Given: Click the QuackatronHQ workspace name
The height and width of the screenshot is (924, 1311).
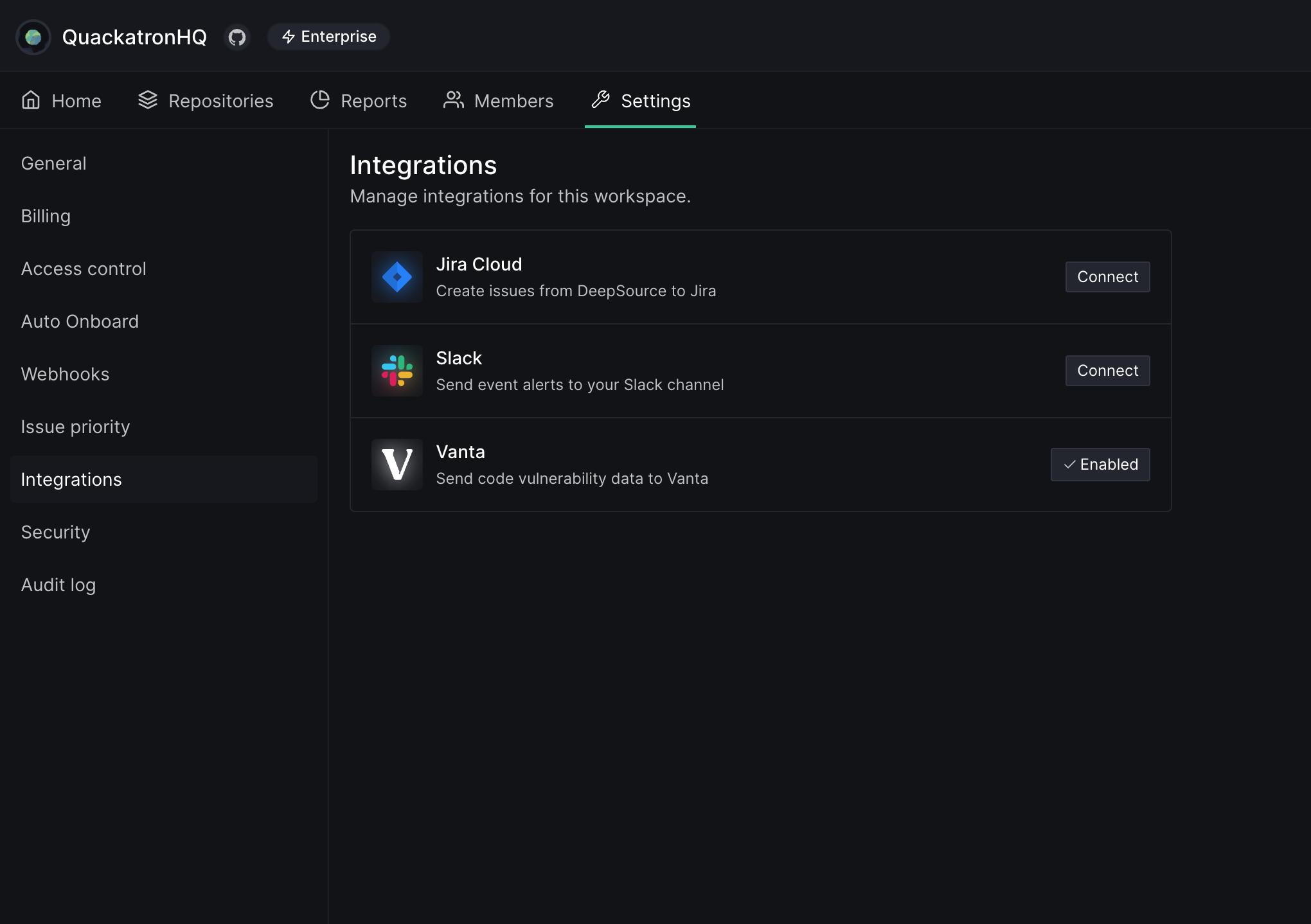Looking at the screenshot, I should (134, 37).
